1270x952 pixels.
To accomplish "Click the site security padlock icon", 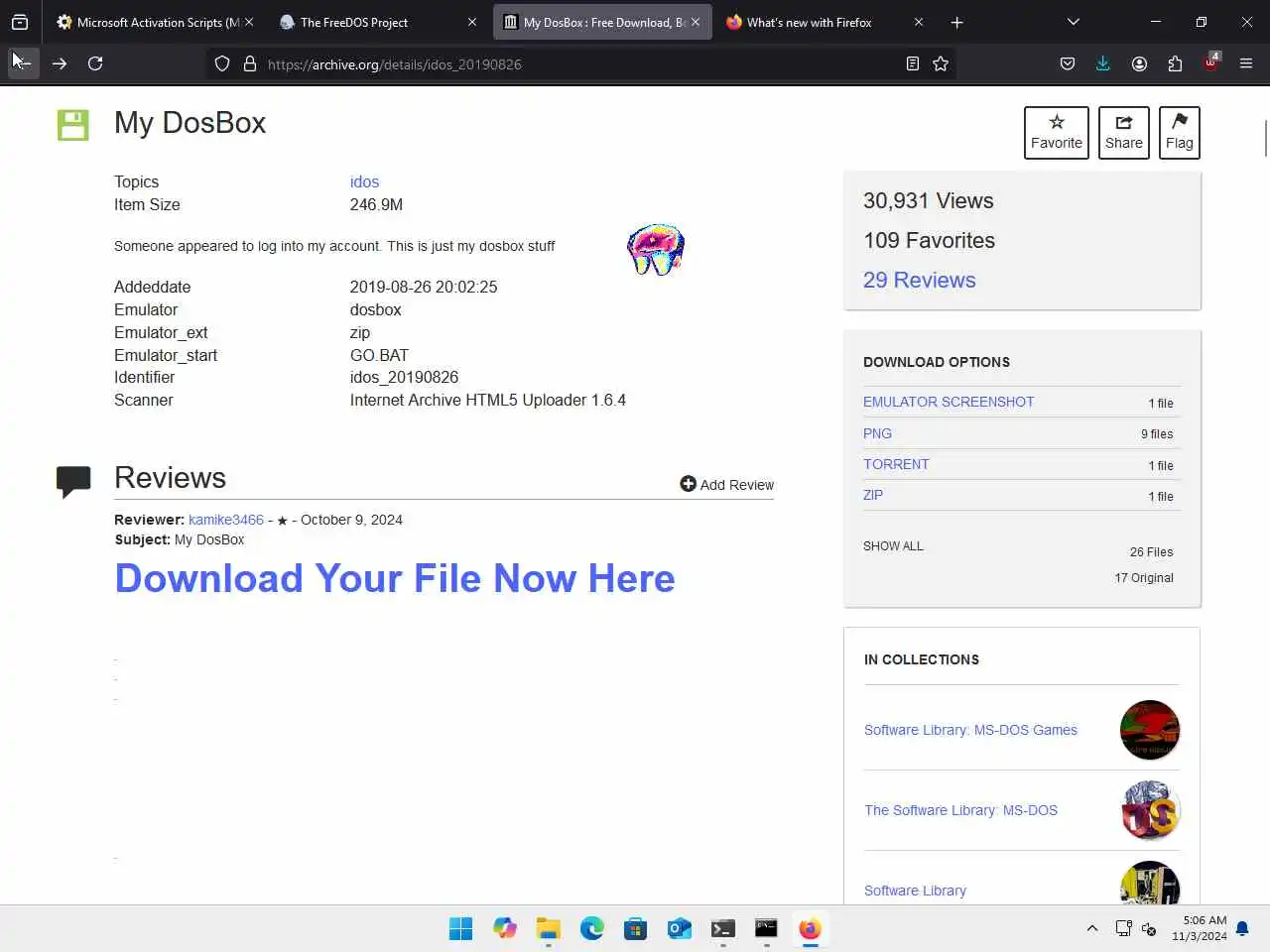I will 250,63.
